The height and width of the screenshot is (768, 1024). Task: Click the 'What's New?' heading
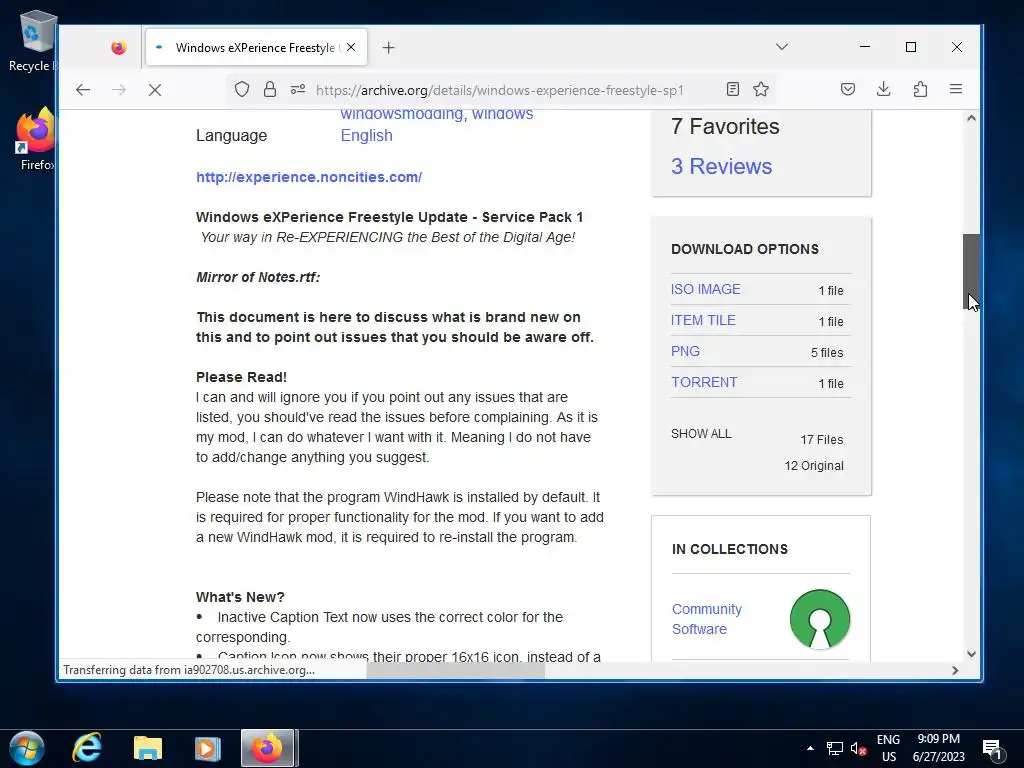240,597
